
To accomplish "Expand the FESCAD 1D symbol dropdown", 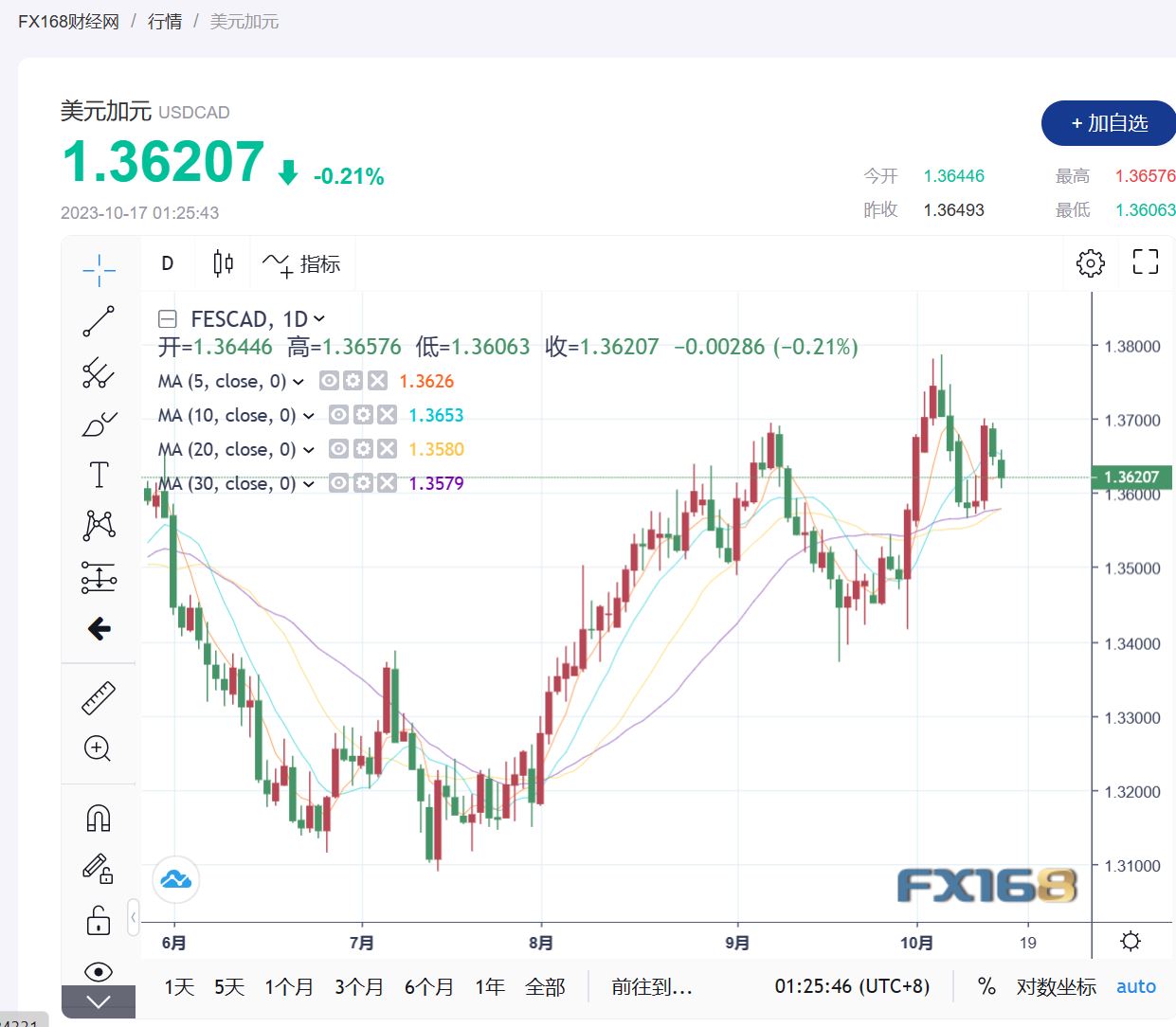I will (x=319, y=319).
